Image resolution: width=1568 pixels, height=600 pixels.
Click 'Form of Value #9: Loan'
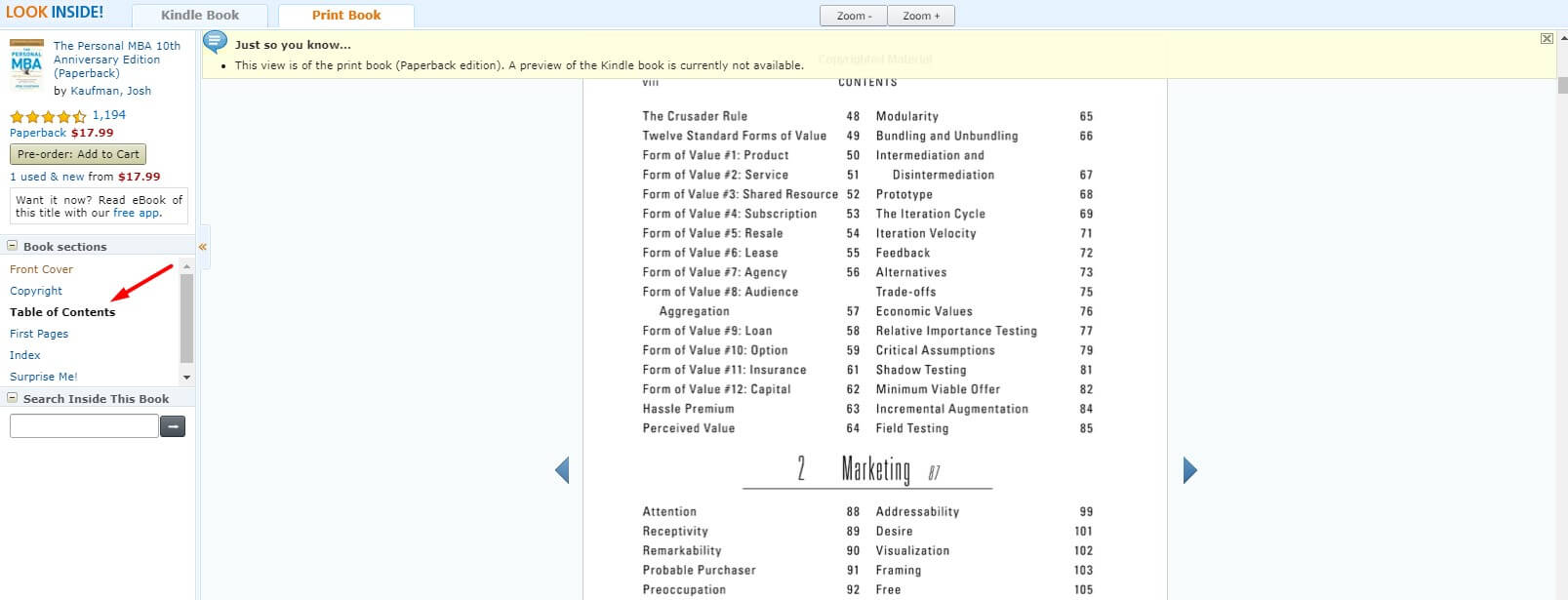706,331
